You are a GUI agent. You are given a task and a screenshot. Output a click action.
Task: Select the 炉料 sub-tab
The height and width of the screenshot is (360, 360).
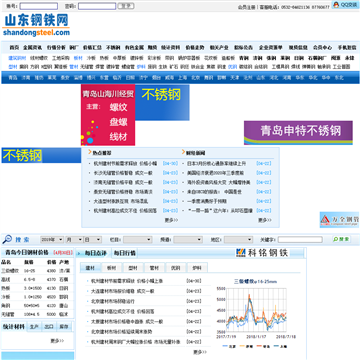pos(197,268)
